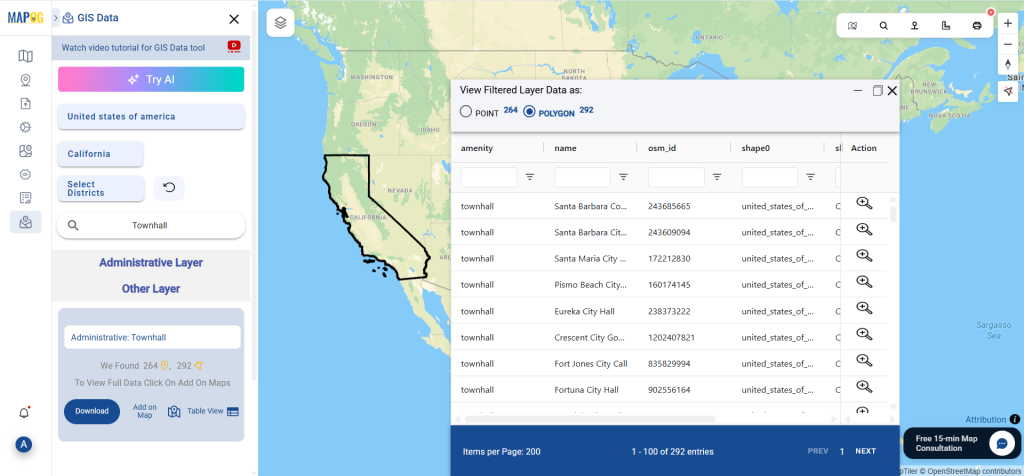
Task: Expand Administrative Layer section
Action: (x=151, y=262)
